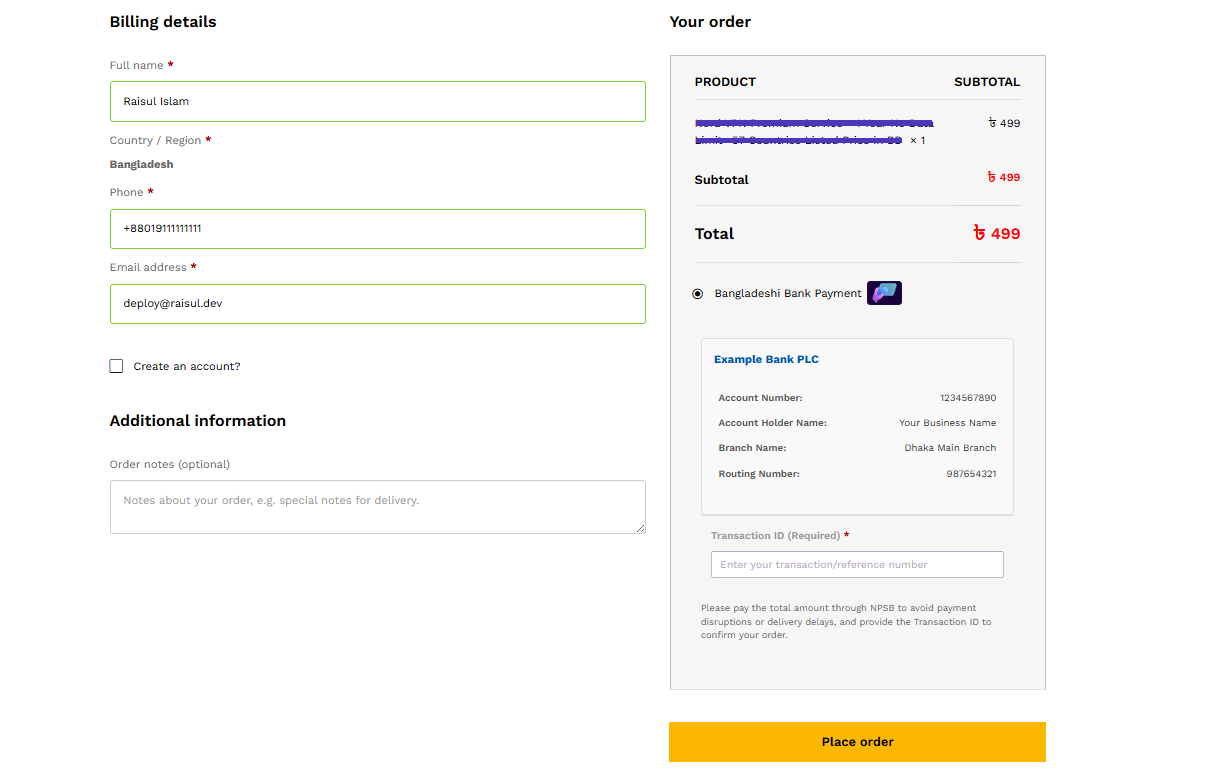Screen dimensions: 1218x779
Task: Click the Place order button
Action: coord(857,741)
